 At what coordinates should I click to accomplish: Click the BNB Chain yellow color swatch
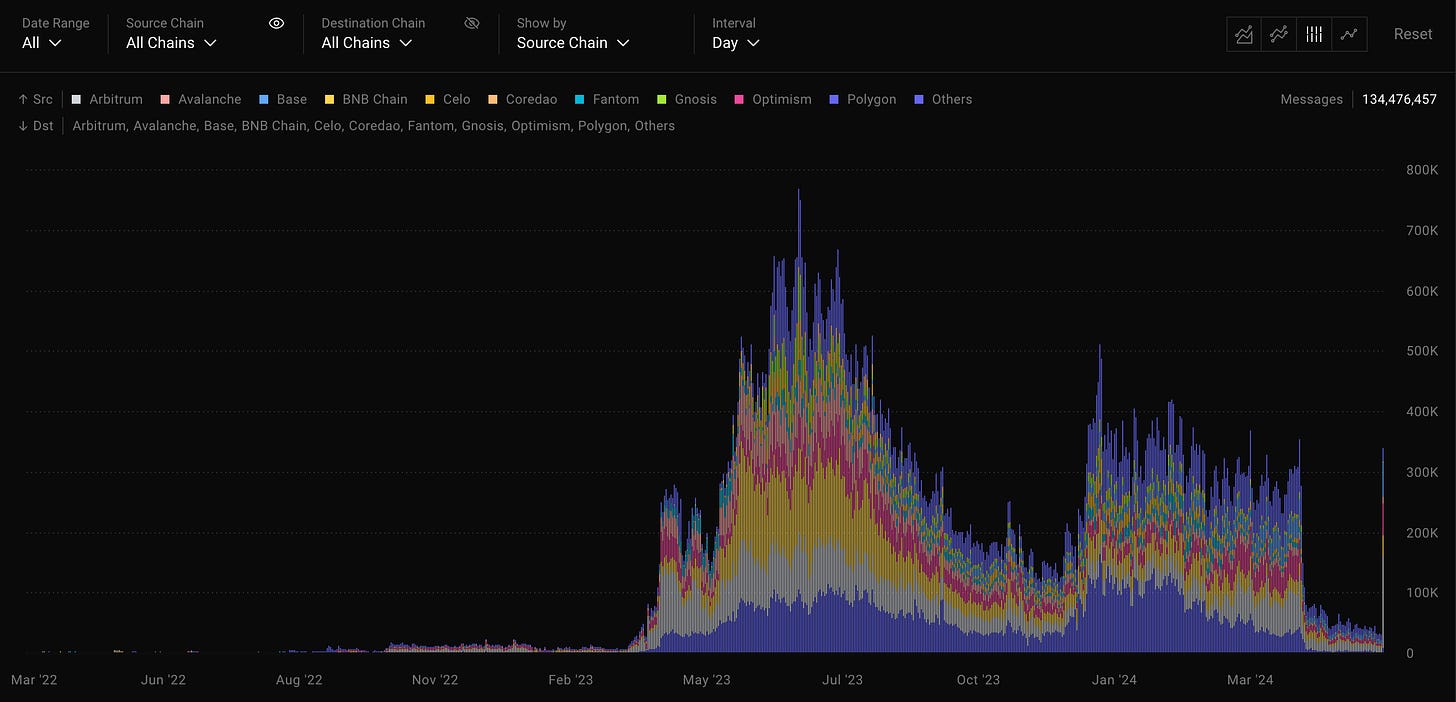click(330, 99)
